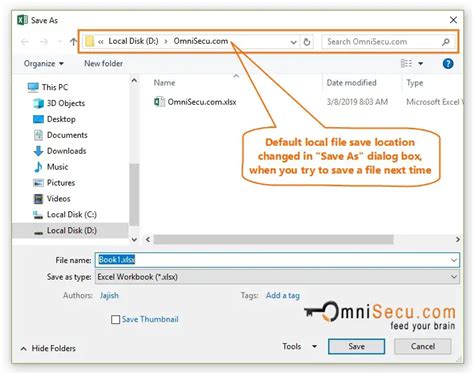This screenshot has height=375, width=474.
Task: Create a New folder
Action: tap(103, 63)
